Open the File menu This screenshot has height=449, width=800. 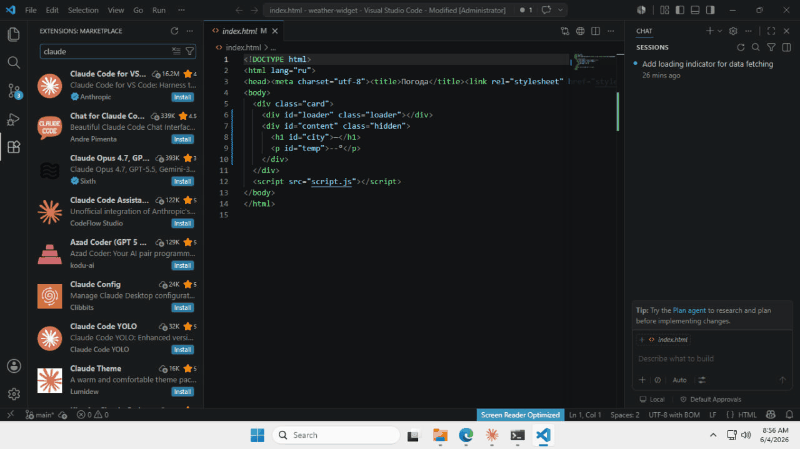click(x=31, y=10)
